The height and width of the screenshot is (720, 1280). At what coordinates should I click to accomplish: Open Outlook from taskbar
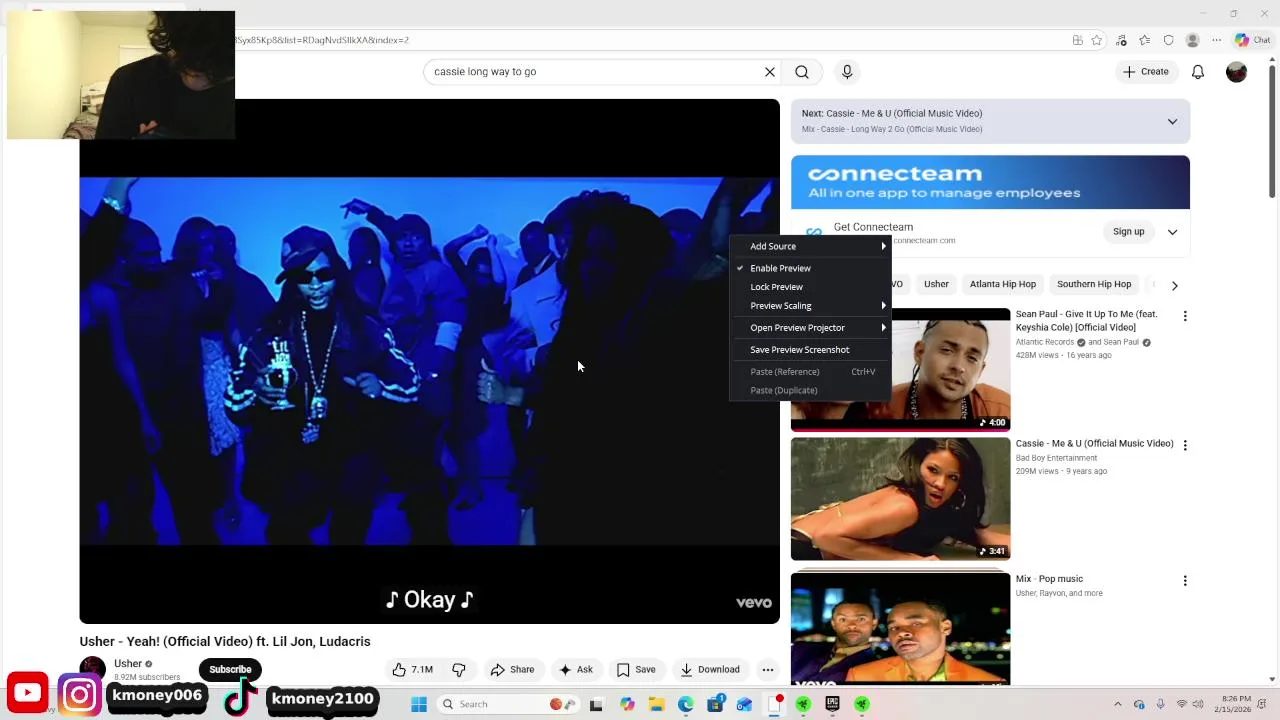click(x=744, y=704)
